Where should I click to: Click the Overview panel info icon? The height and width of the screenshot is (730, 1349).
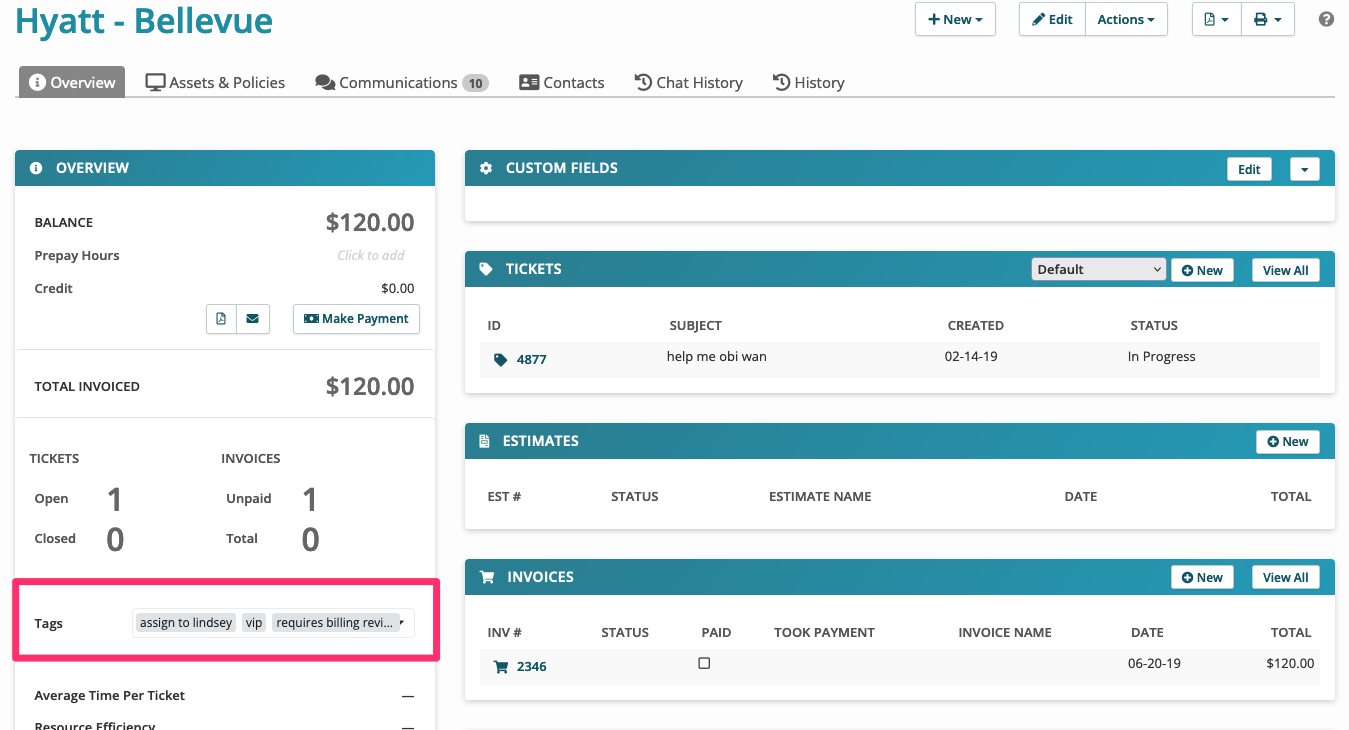(x=37, y=168)
